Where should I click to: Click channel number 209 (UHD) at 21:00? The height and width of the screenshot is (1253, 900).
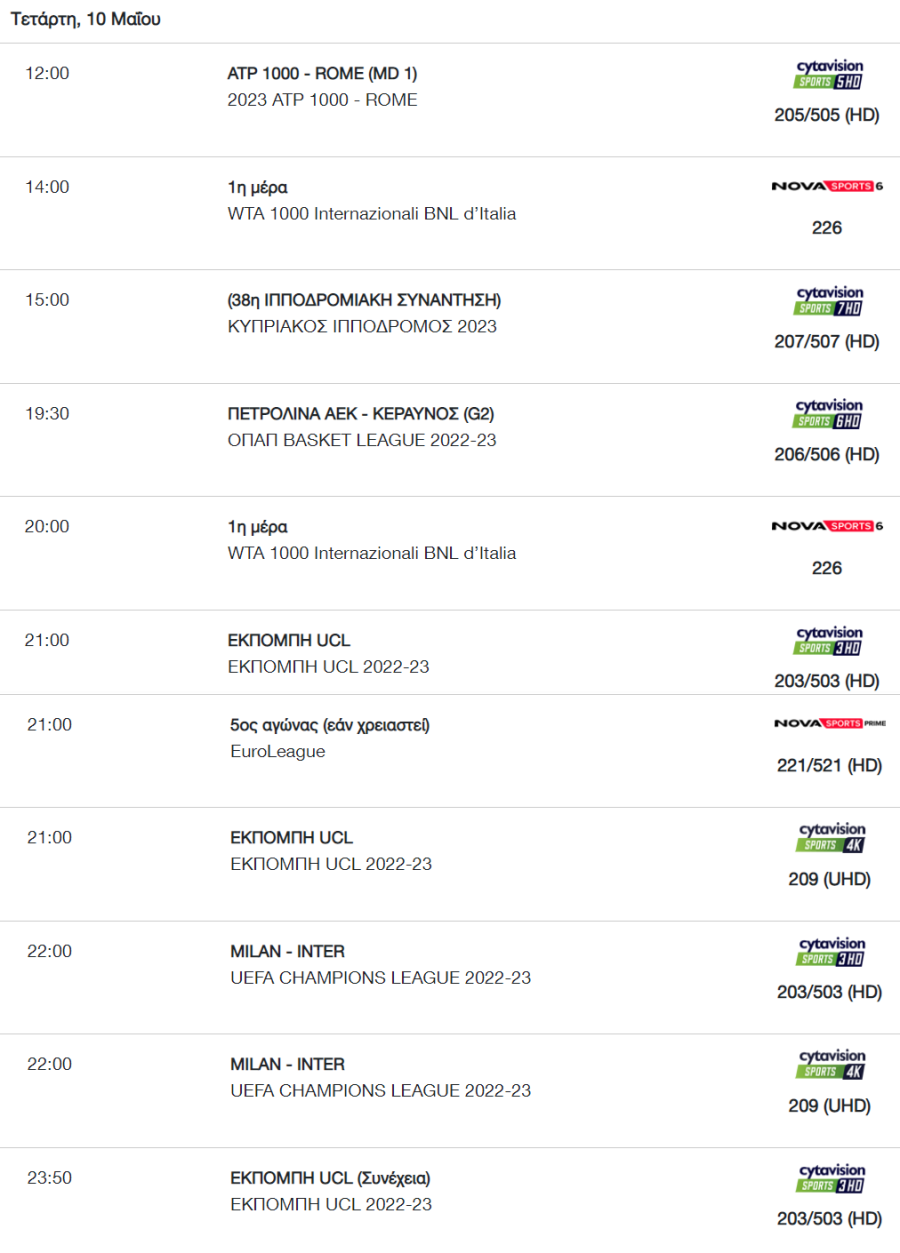tap(830, 879)
